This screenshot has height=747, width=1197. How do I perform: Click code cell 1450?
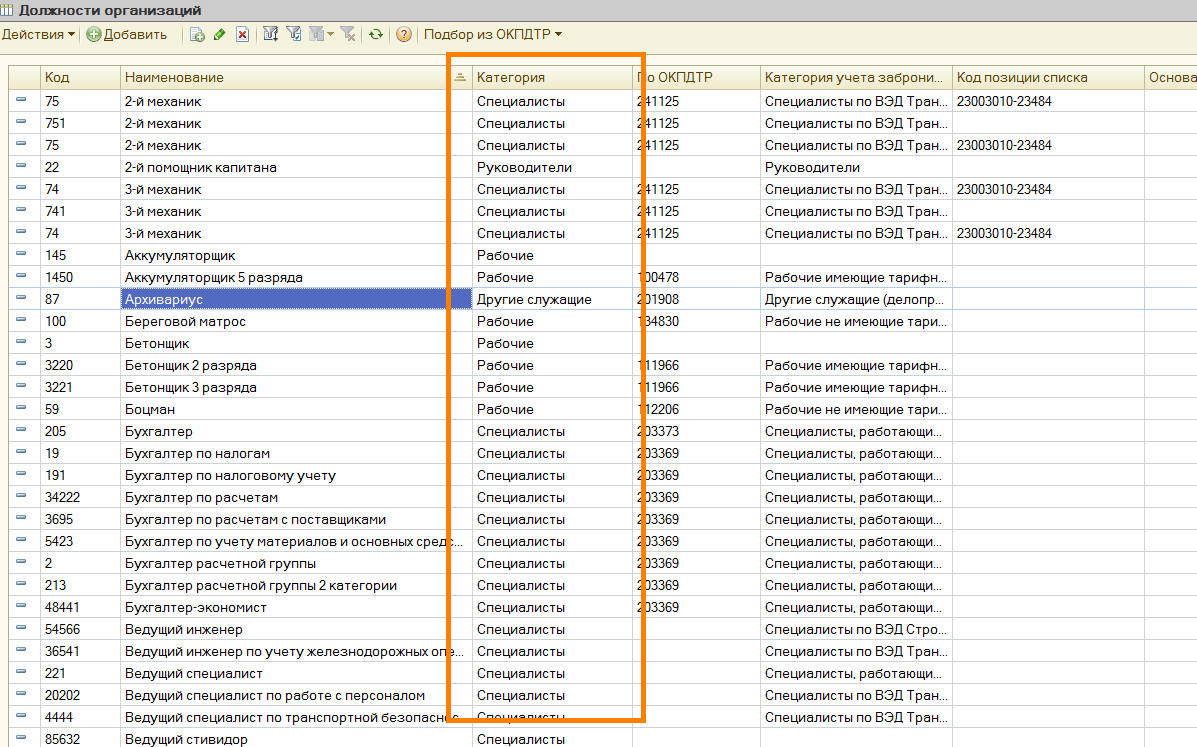click(79, 277)
